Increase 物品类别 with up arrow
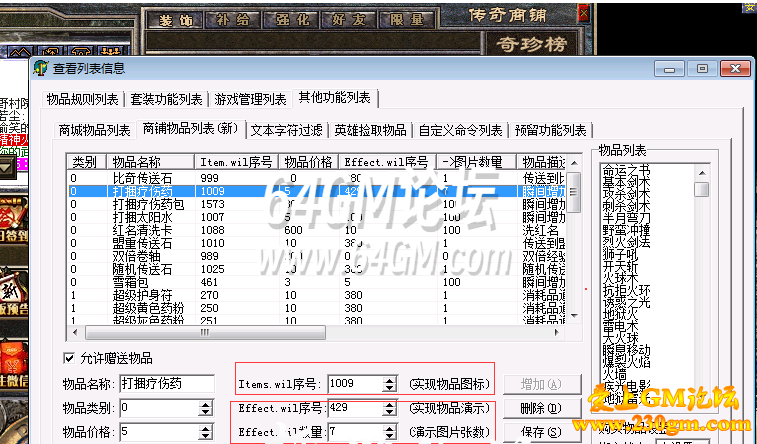The image size is (757, 444). tap(206, 404)
